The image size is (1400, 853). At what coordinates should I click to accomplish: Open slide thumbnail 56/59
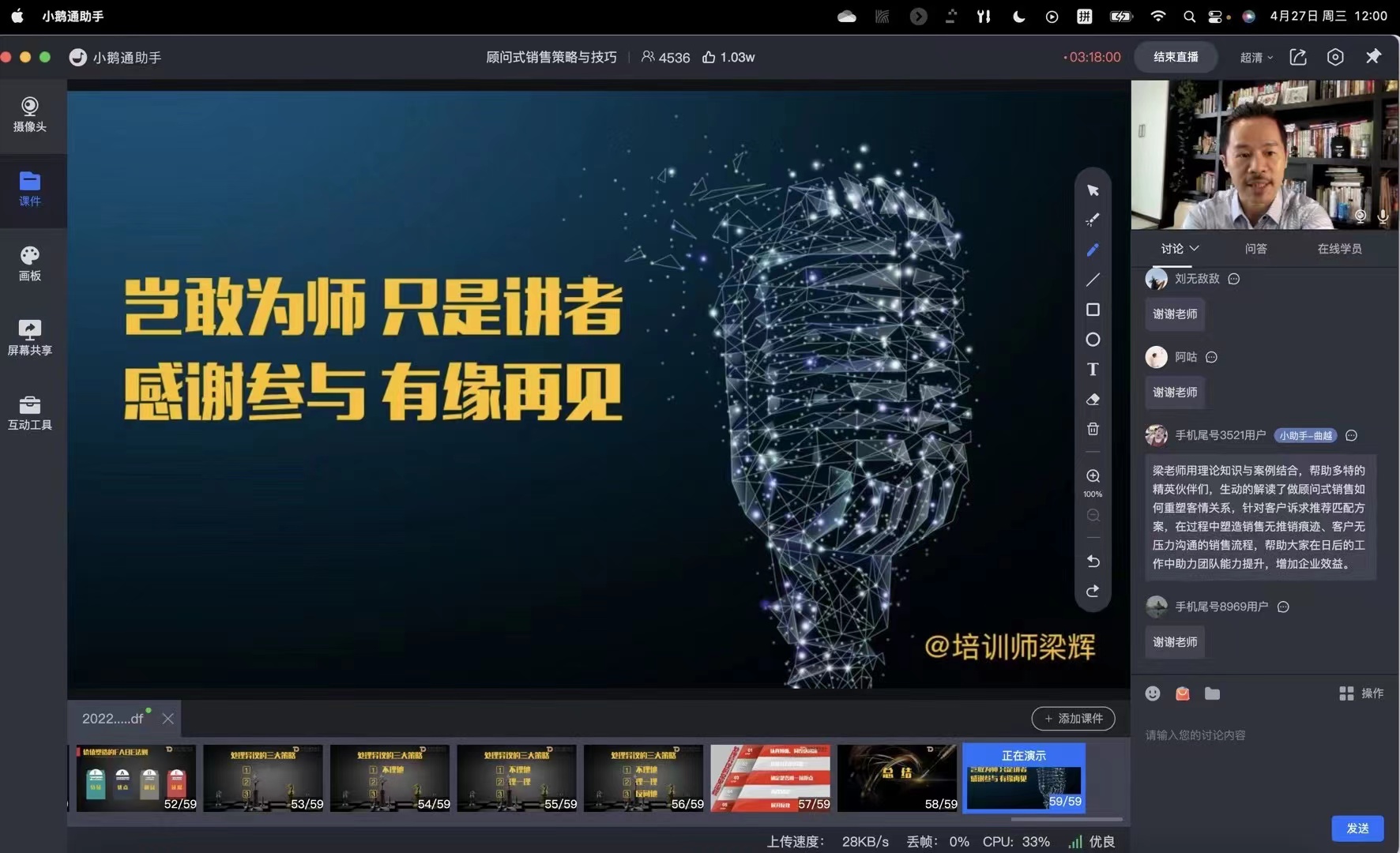tap(643, 777)
